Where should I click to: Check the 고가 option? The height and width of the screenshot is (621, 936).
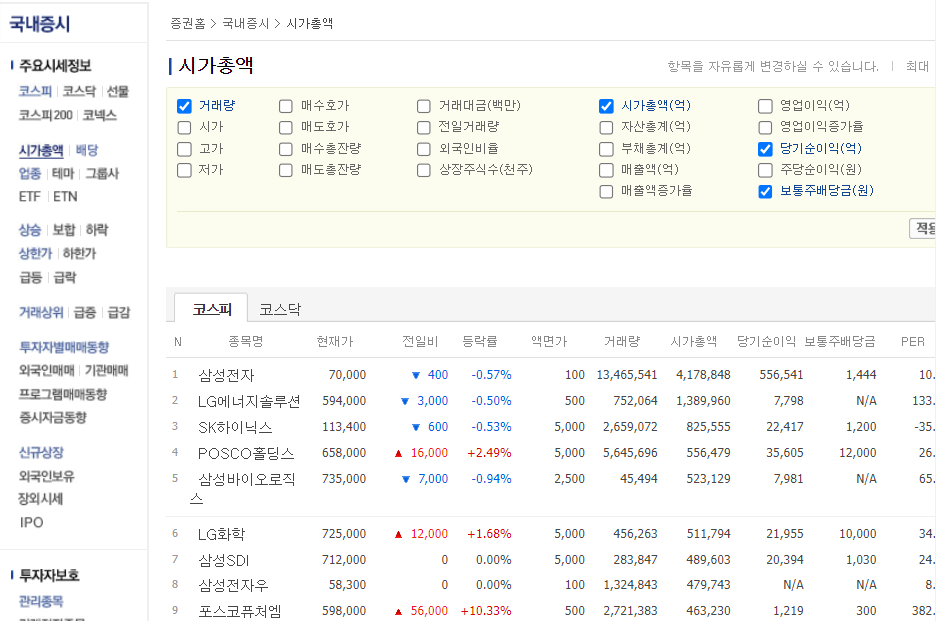[184, 149]
